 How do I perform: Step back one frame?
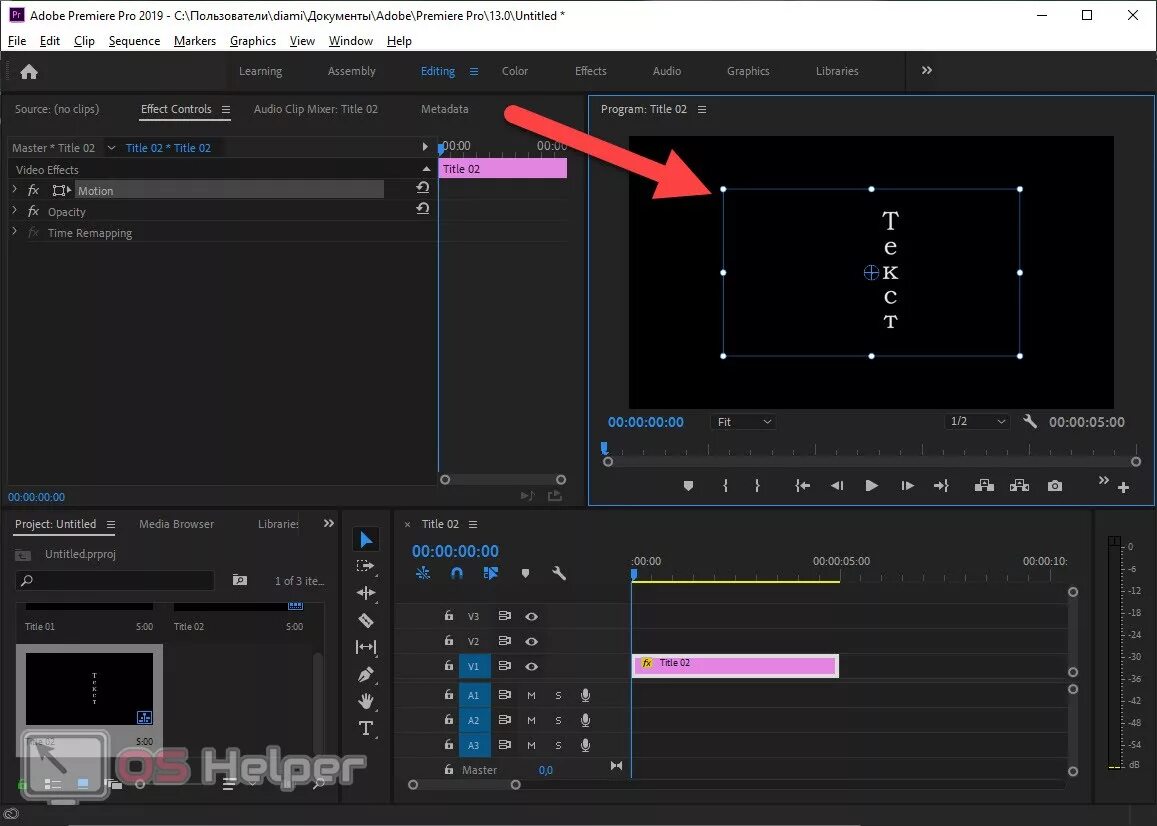coord(837,486)
